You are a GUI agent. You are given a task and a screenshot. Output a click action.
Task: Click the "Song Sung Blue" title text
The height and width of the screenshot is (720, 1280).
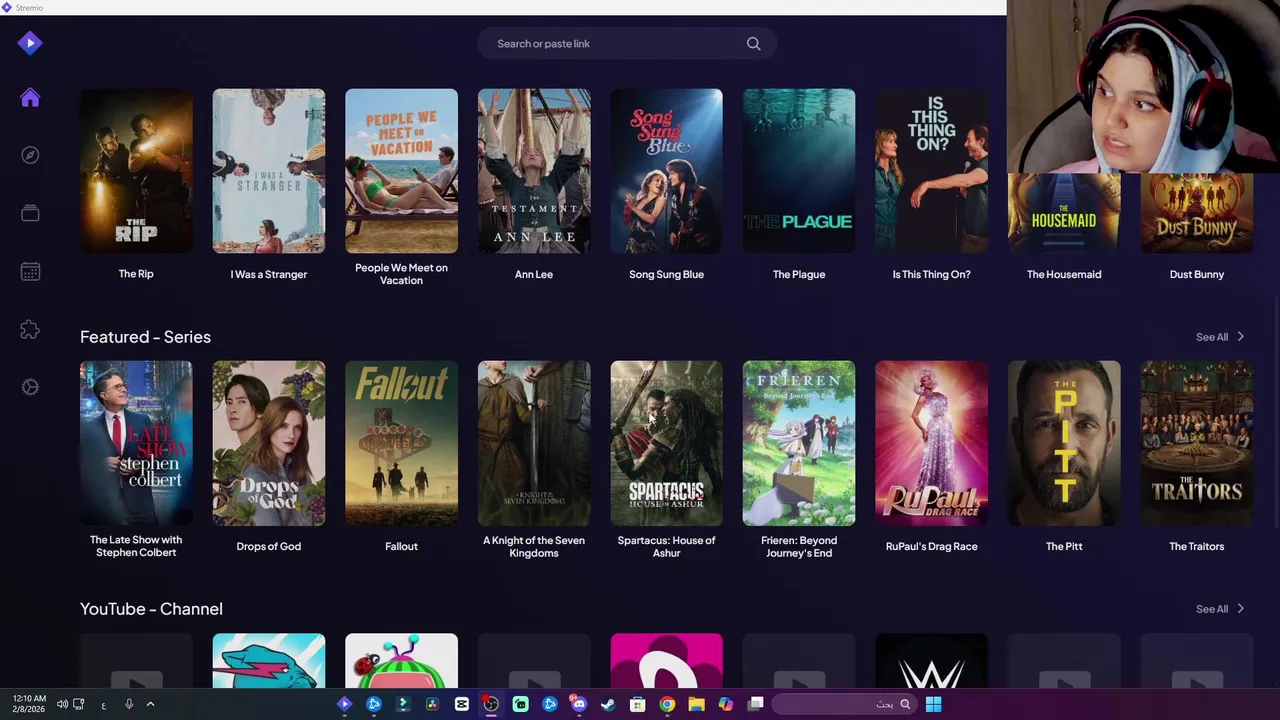point(666,274)
